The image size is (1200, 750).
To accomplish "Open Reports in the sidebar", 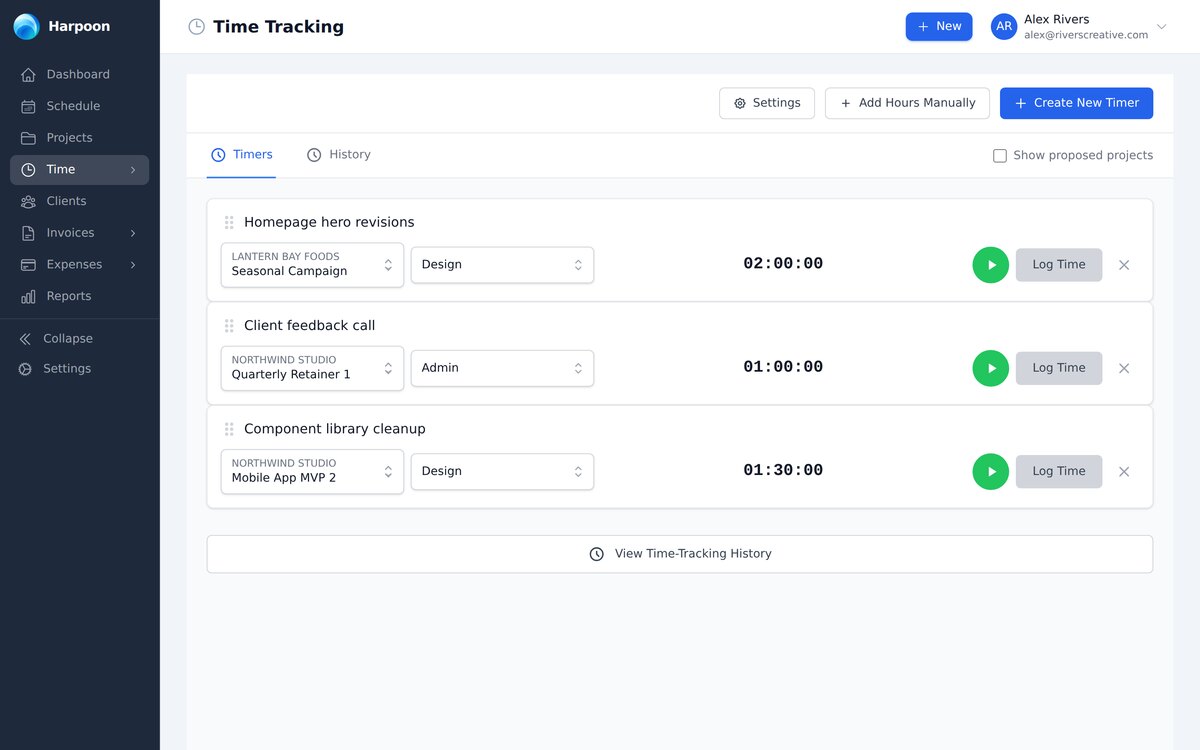I will point(79,296).
